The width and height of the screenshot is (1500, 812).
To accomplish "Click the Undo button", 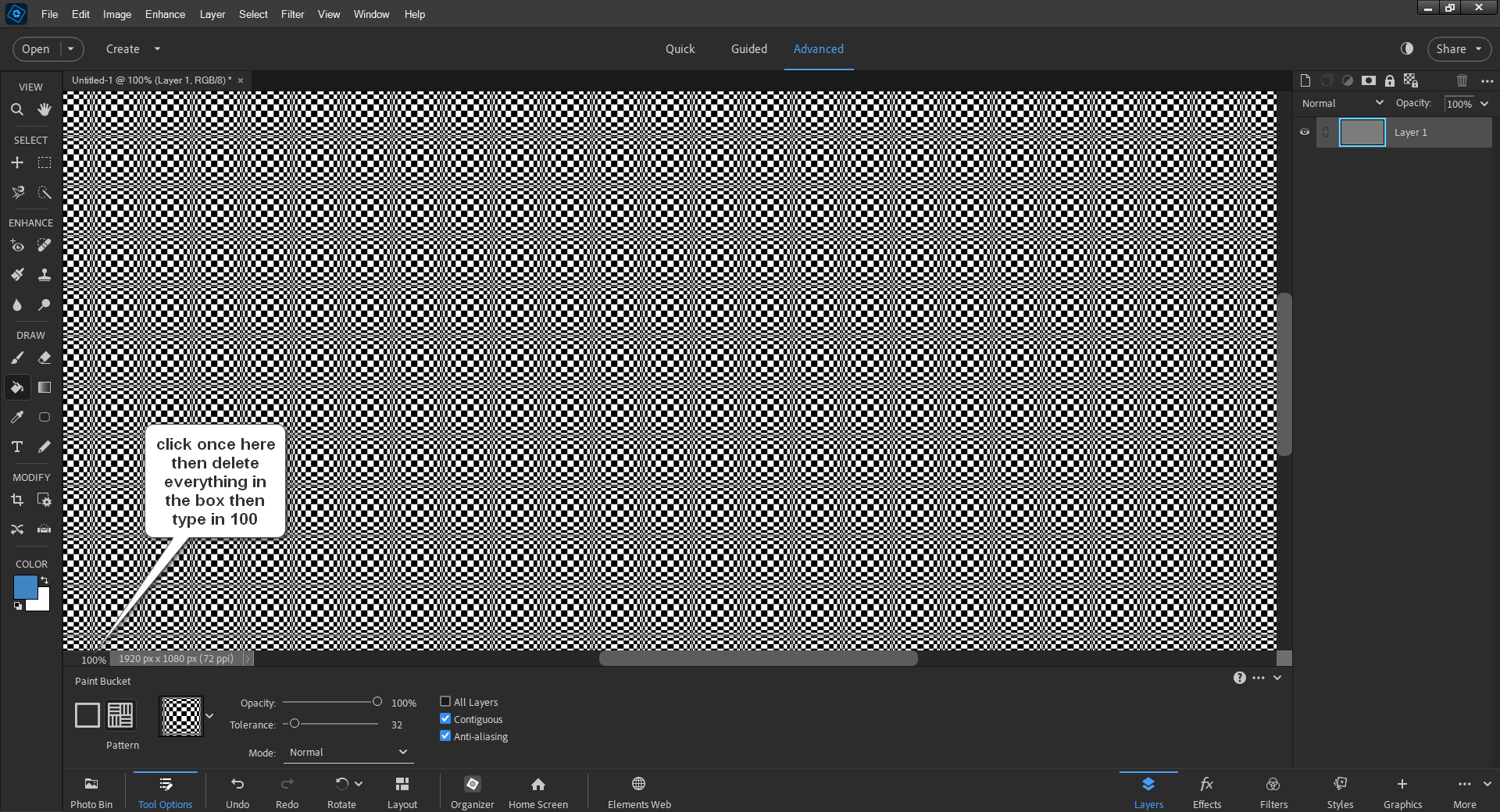I will (237, 790).
